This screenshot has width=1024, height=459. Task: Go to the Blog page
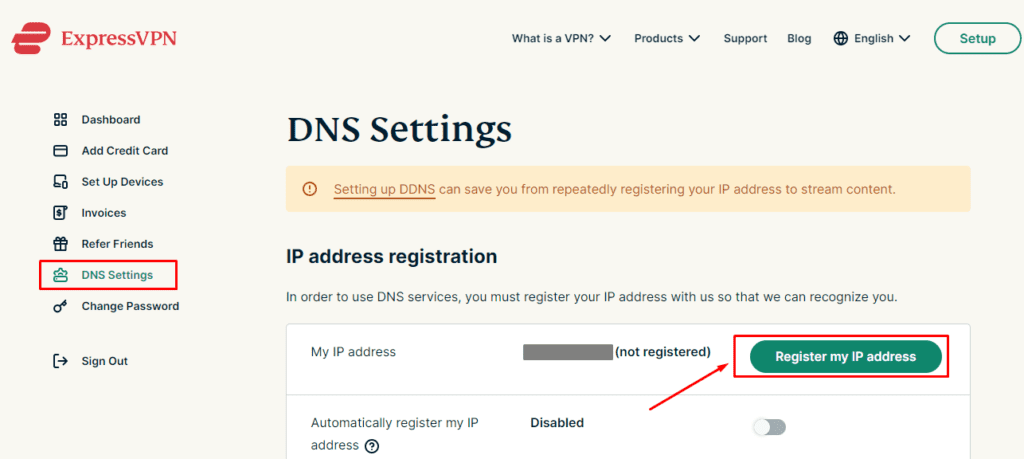pos(799,39)
